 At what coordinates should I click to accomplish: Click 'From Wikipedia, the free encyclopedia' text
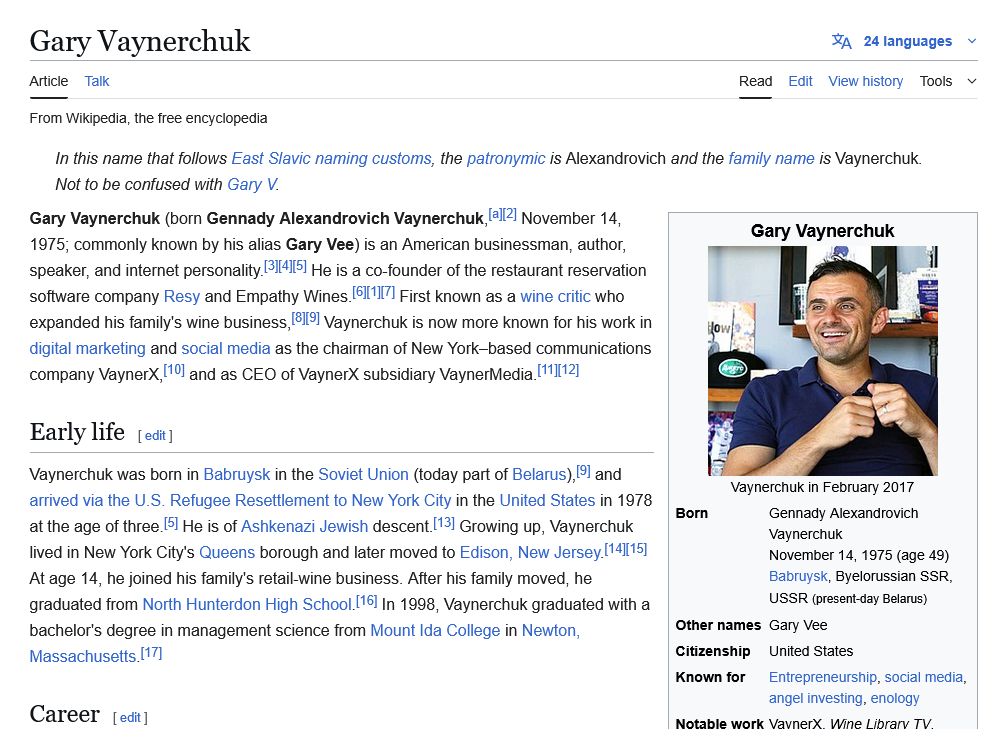pos(148,119)
